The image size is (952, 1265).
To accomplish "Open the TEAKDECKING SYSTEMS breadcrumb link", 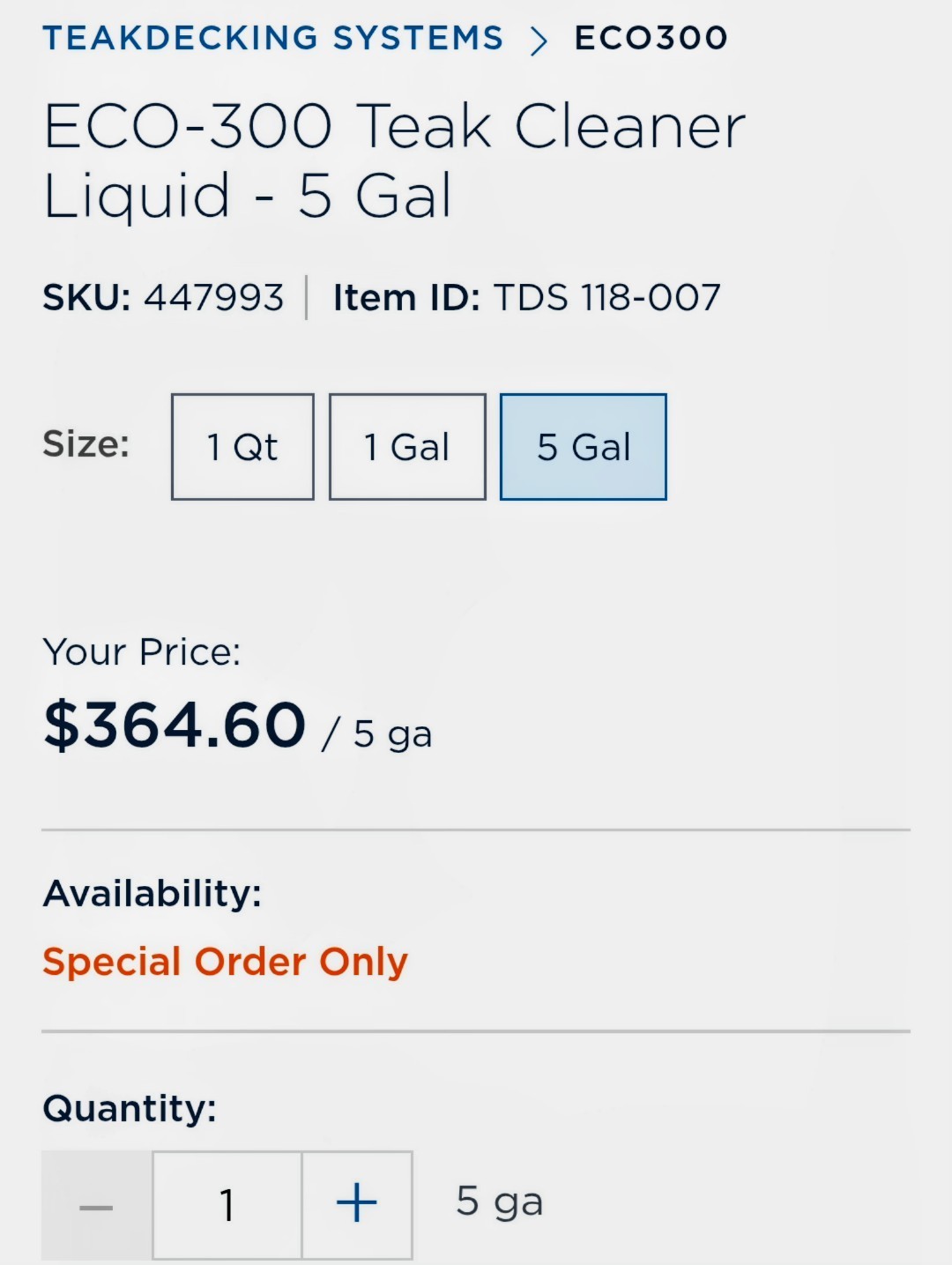I will click(x=273, y=38).
